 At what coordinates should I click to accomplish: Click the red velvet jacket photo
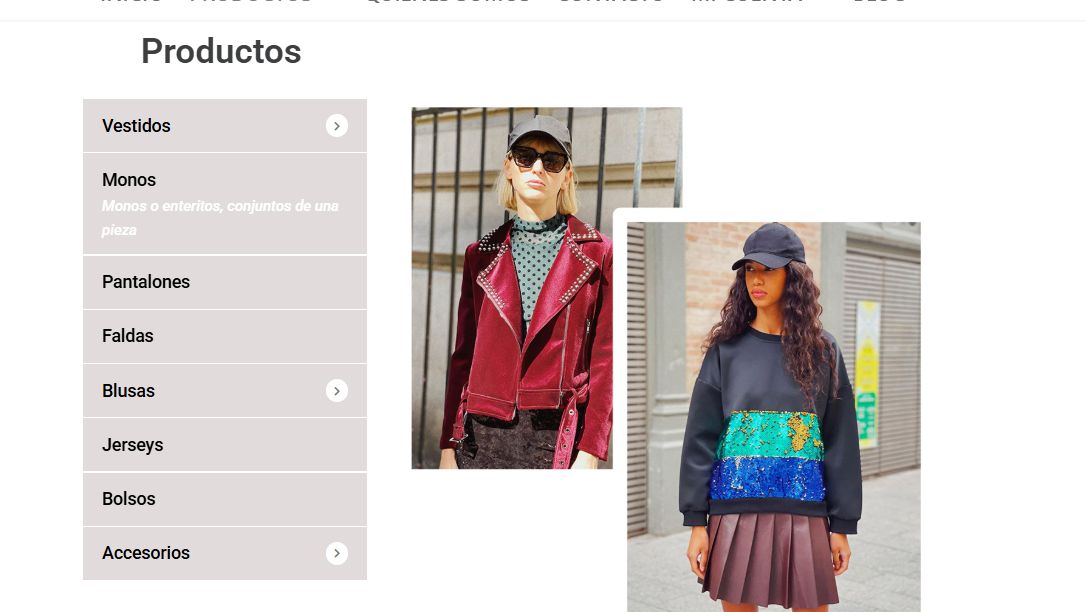pos(512,288)
